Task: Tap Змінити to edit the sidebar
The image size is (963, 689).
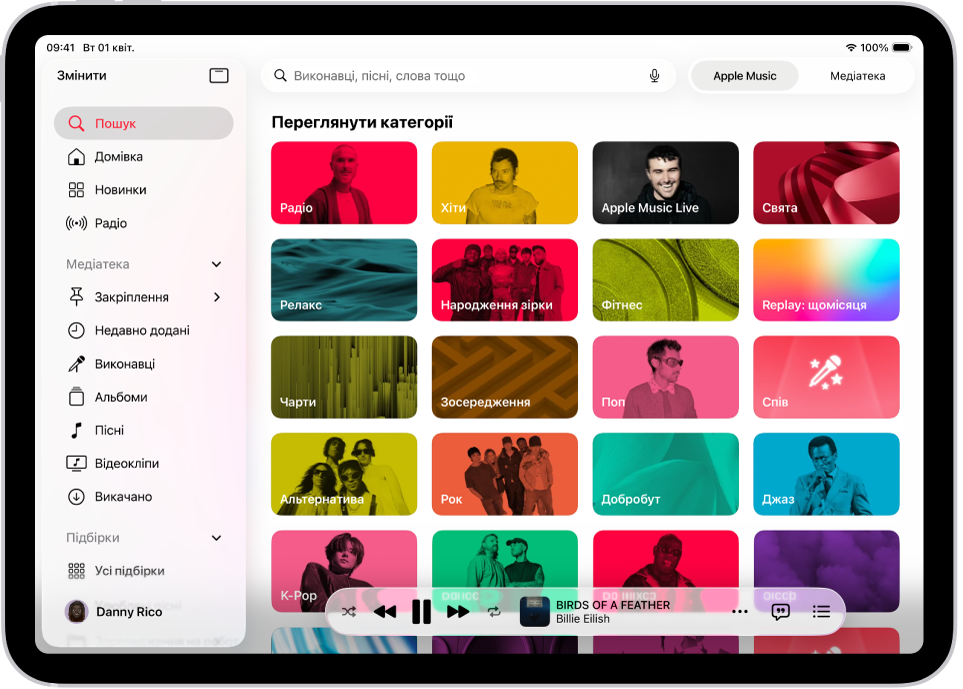Action: (x=82, y=76)
